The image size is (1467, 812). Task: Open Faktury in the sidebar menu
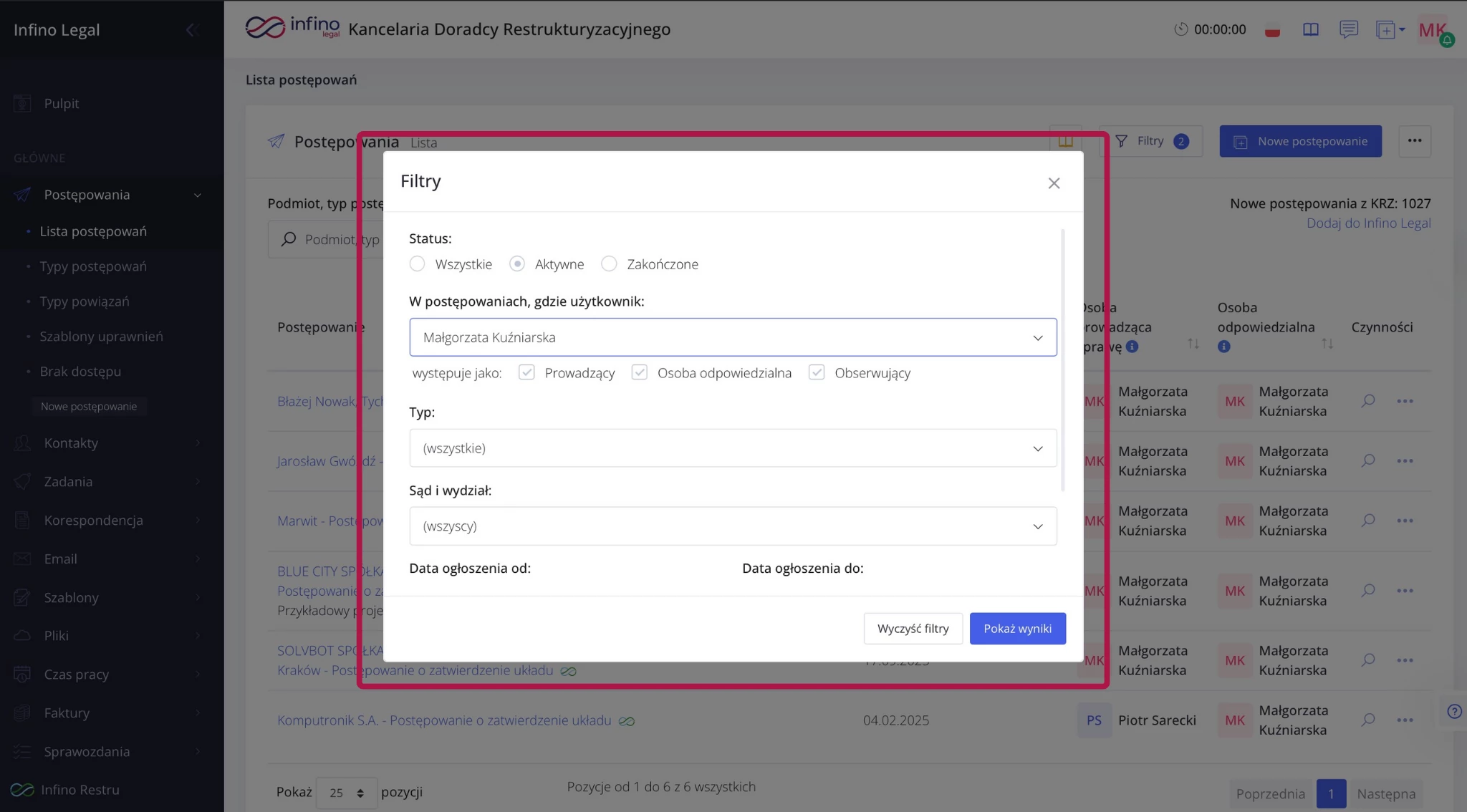point(67,713)
